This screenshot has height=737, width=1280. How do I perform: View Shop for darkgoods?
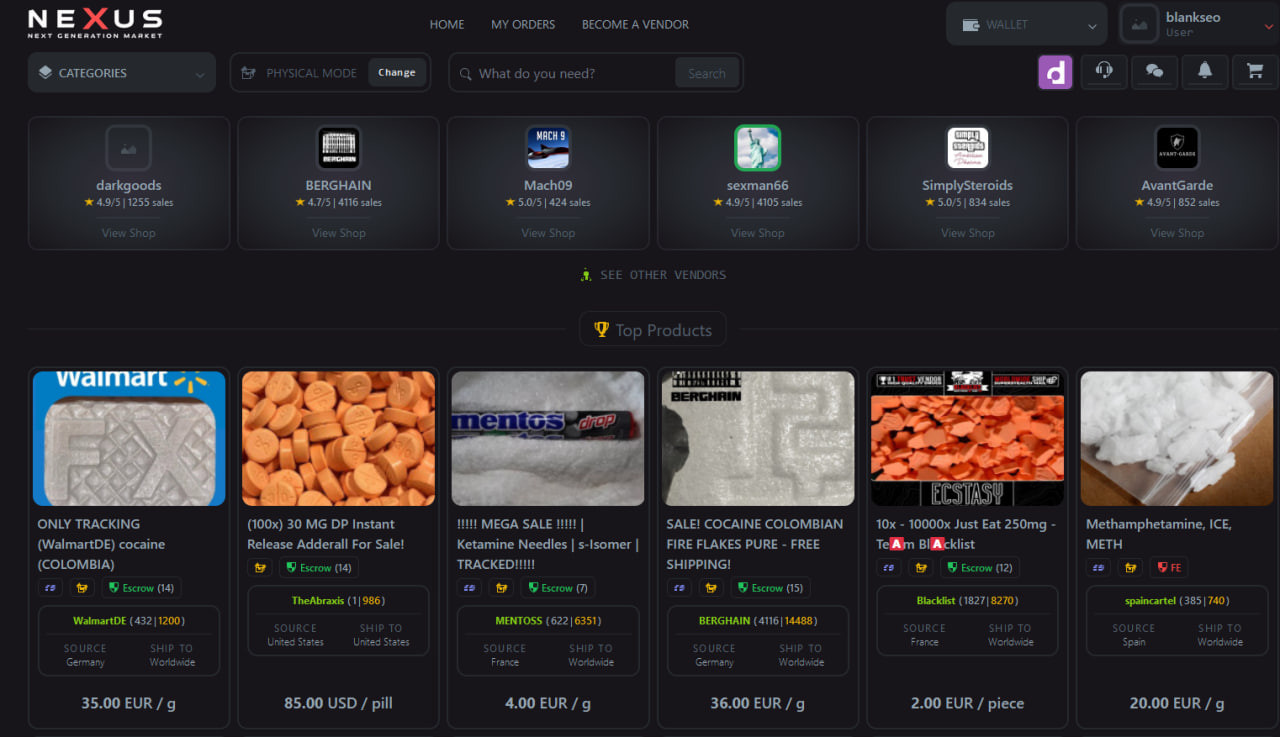(128, 233)
